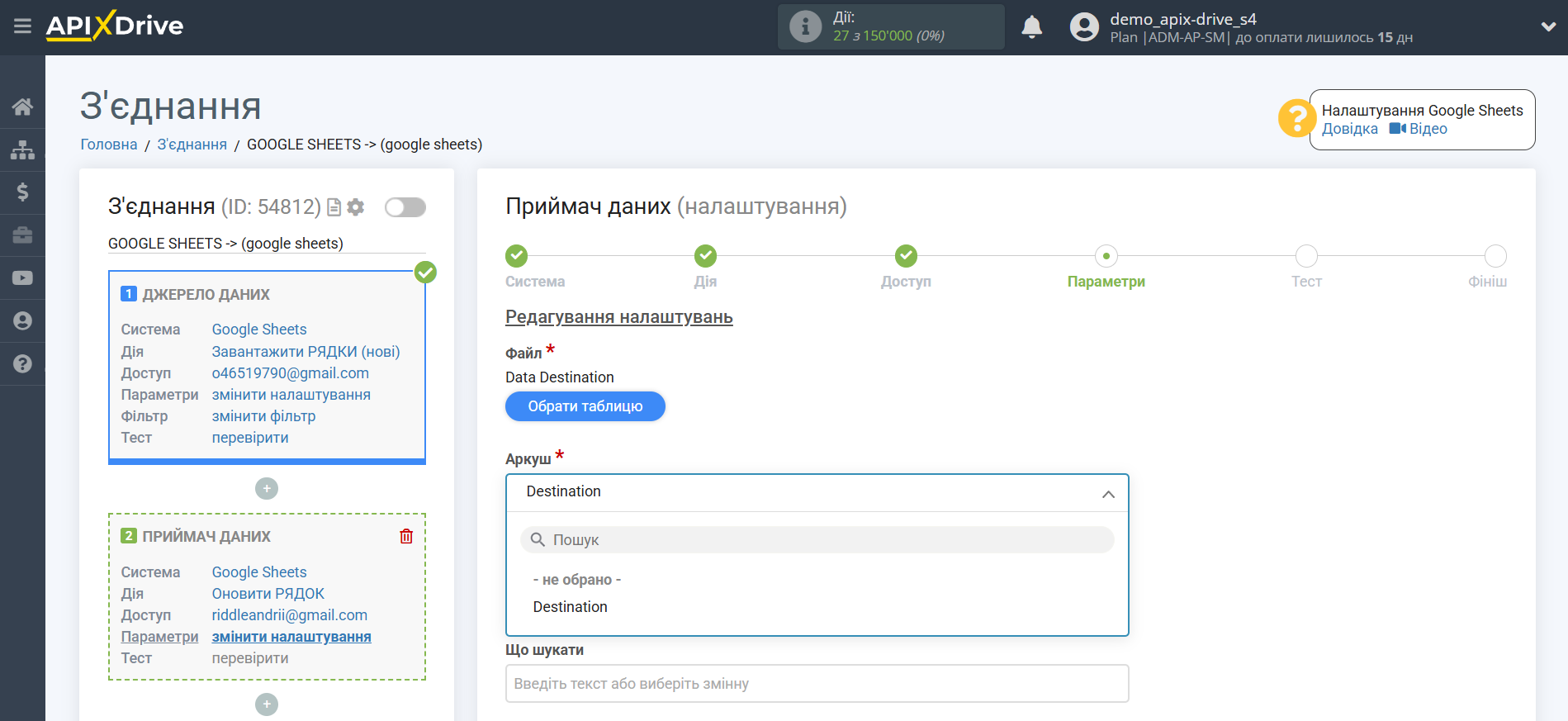Open the briefcase sidebar icon
The height and width of the screenshot is (721, 1568).
[22, 235]
